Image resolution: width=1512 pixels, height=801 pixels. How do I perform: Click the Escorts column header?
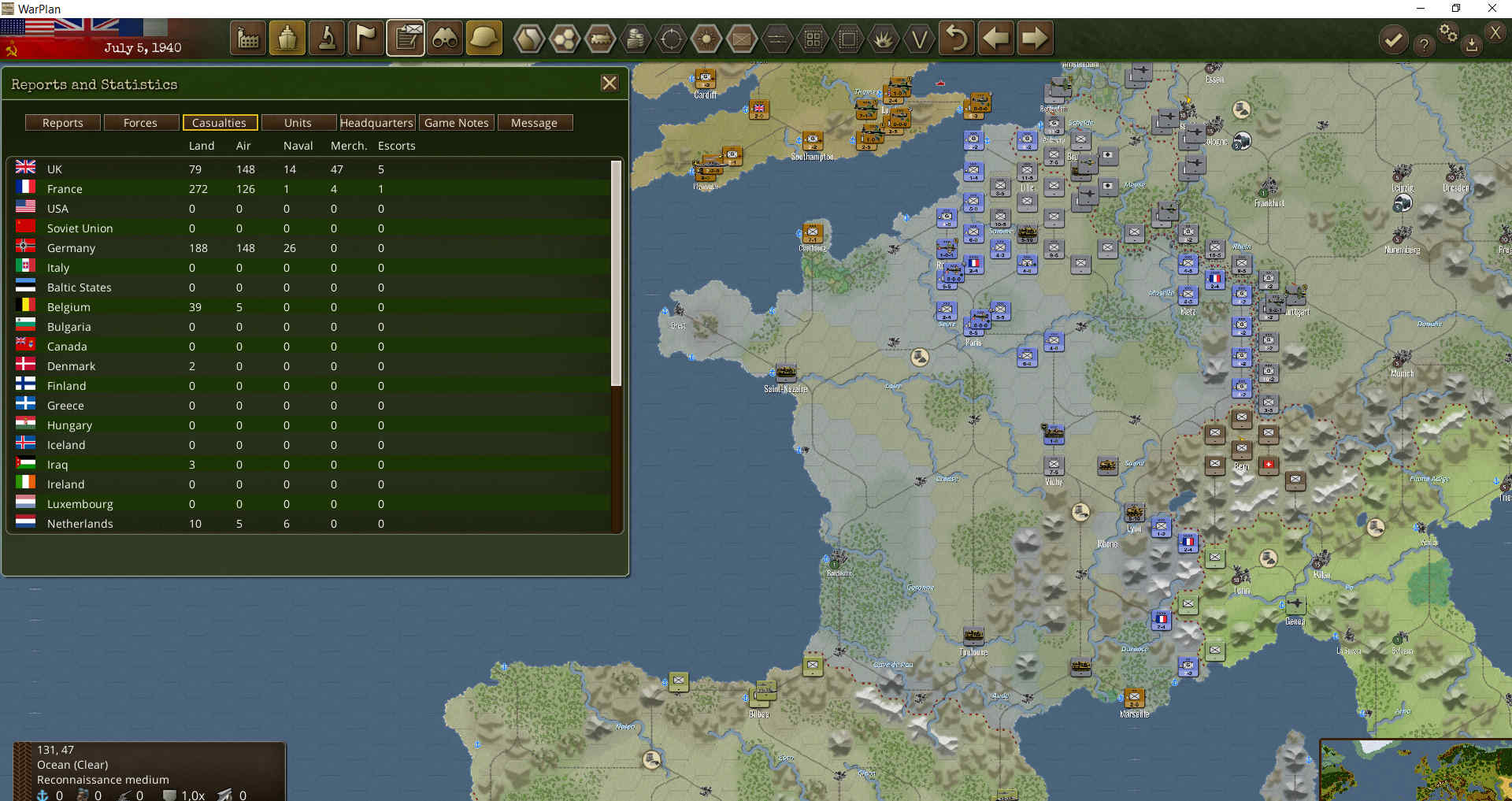(397, 146)
